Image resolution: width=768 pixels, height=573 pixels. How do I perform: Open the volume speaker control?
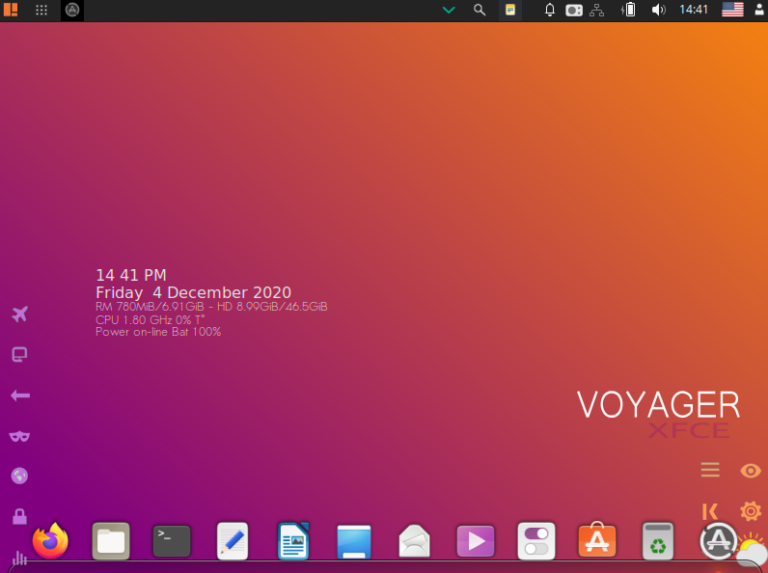658,10
